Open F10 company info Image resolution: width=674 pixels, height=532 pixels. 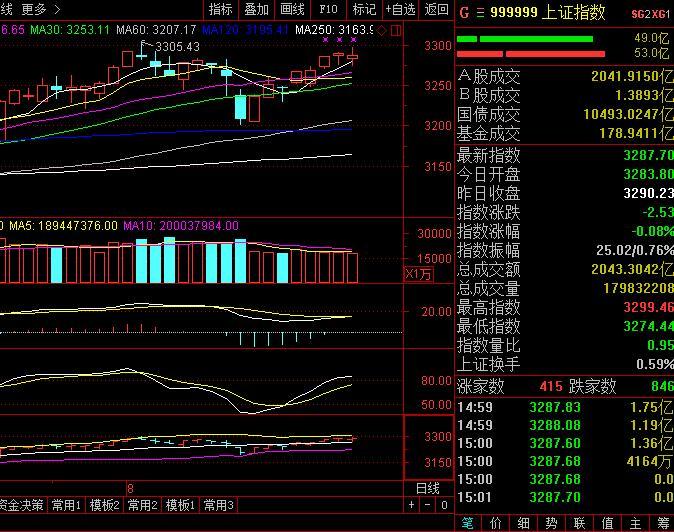[x=328, y=10]
